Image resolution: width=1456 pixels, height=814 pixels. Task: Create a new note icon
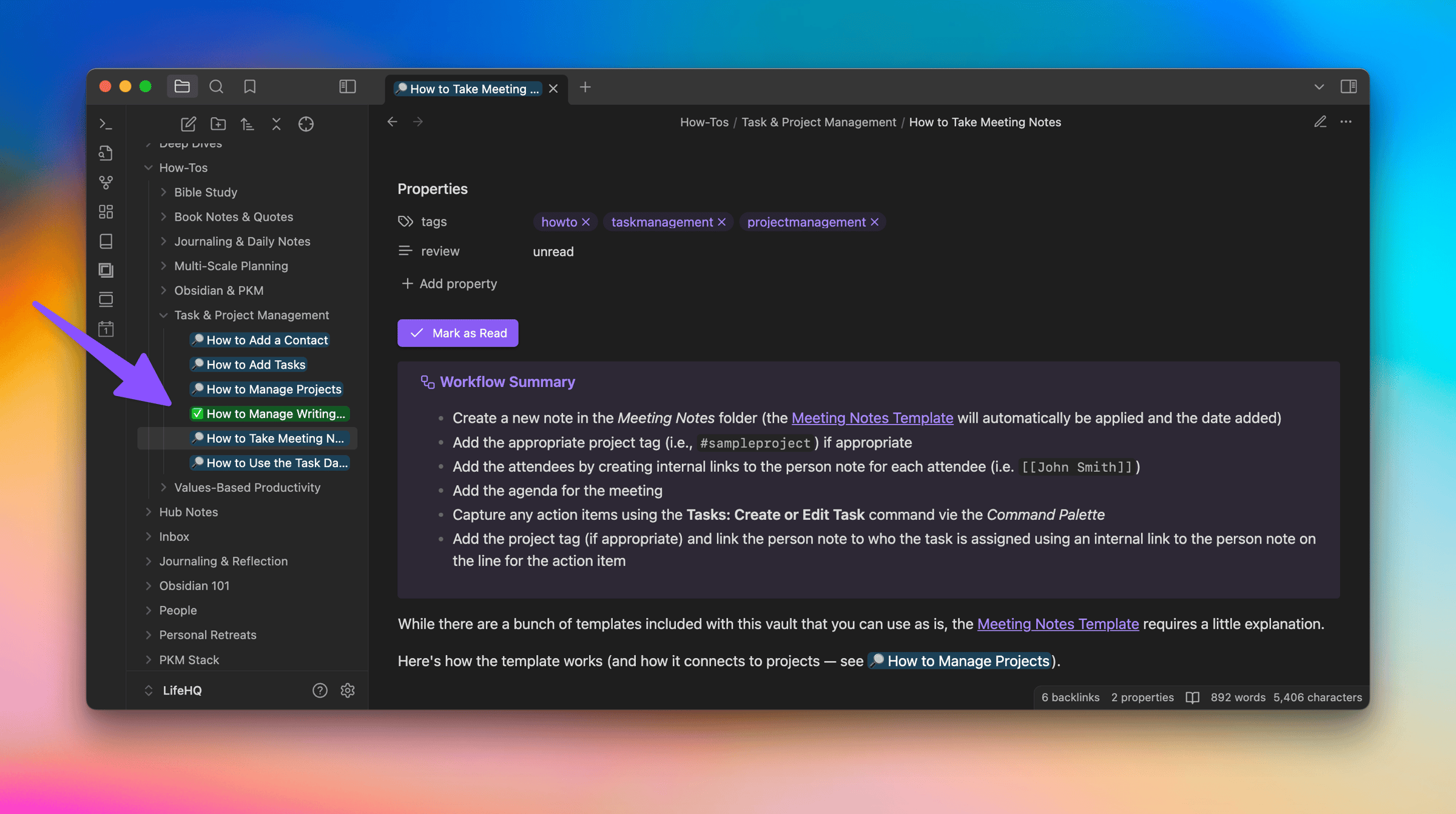pyautogui.click(x=188, y=124)
